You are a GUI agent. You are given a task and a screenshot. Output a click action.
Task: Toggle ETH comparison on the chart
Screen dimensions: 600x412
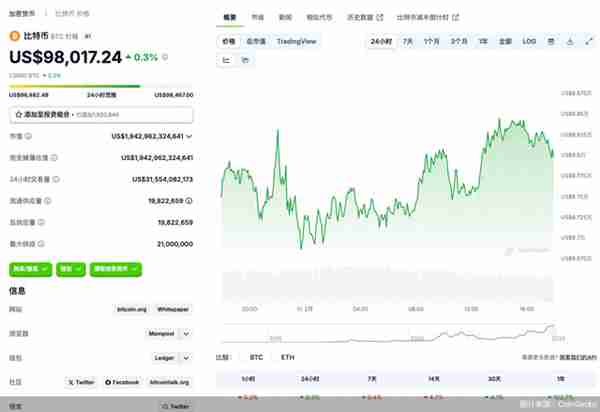click(x=287, y=357)
